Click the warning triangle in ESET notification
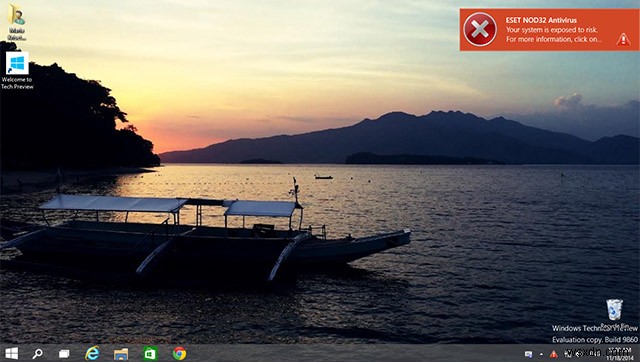 click(623, 40)
